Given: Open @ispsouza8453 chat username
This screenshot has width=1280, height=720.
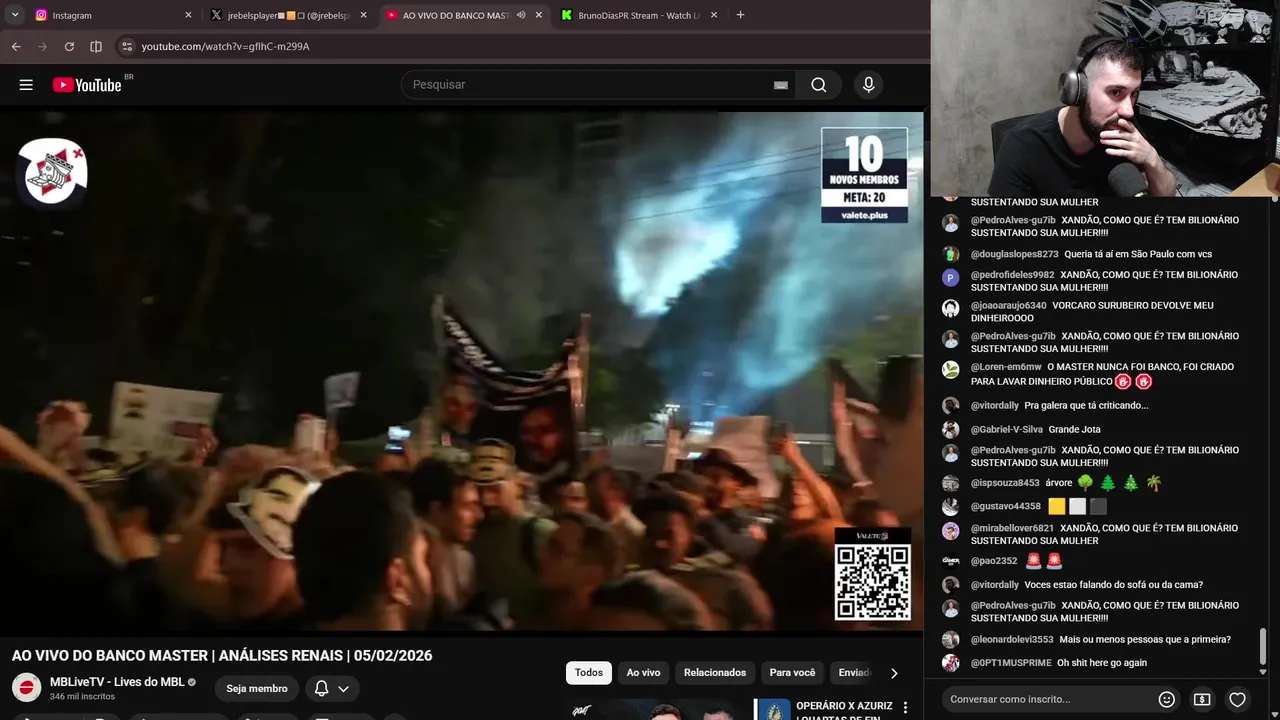Looking at the screenshot, I should click(1005, 483).
